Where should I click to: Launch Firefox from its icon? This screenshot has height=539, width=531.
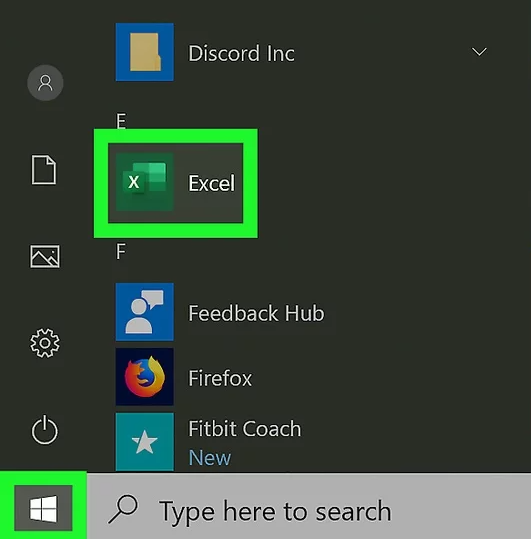pyautogui.click(x=145, y=377)
